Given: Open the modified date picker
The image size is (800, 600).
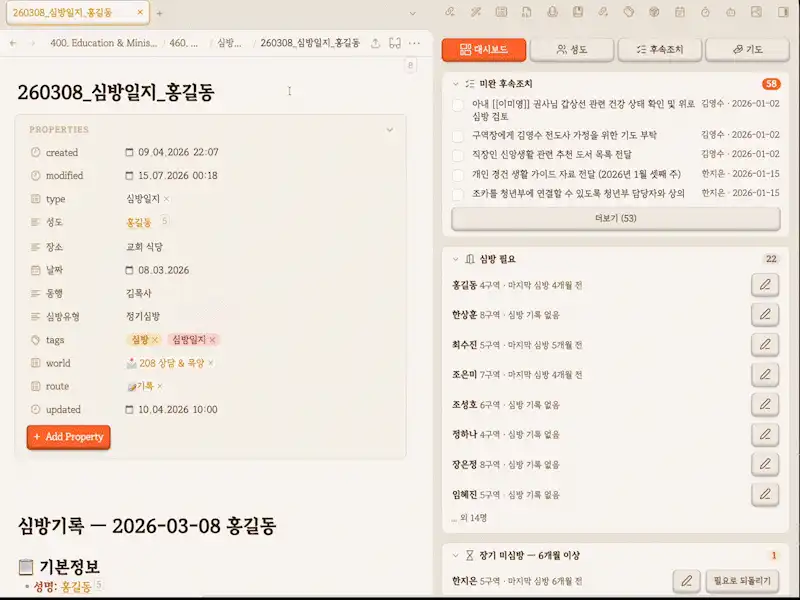Looking at the screenshot, I should point(129,176).
